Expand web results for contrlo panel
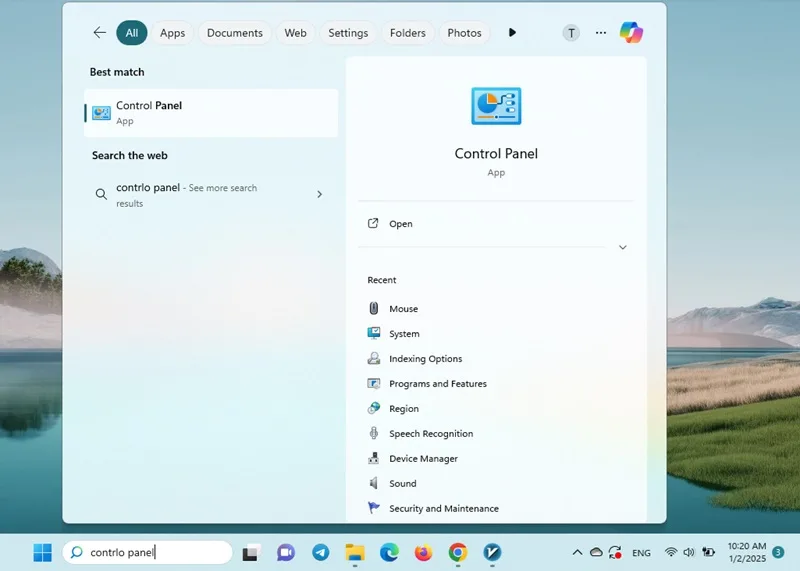800x571 pixels. click(x=319, y=194)
